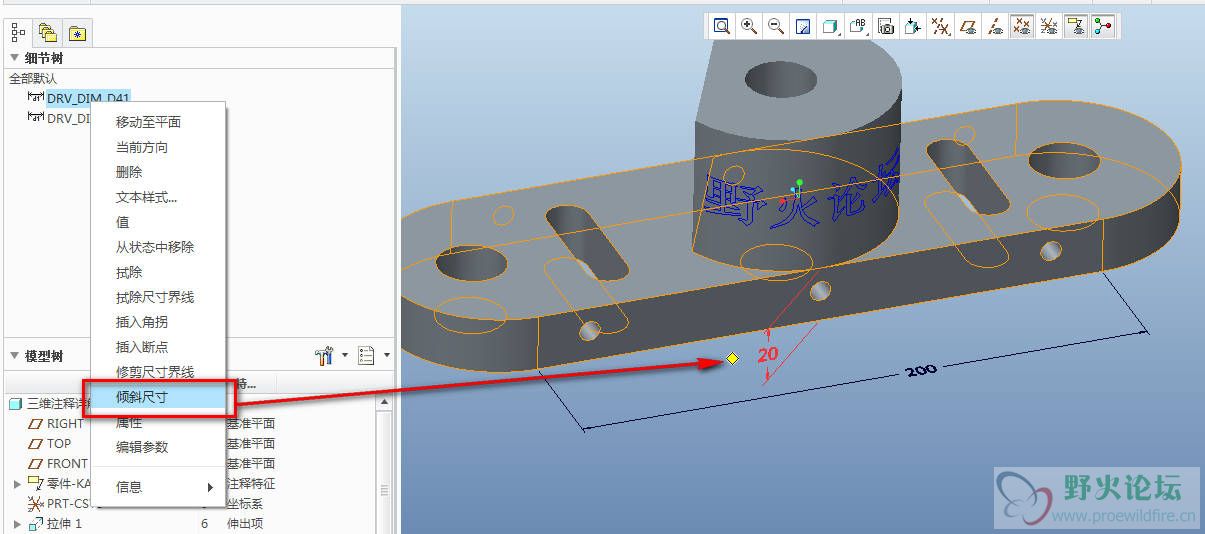Choose 拭除尺寸界线 from the context menu
The height and width of the screenshot is (534, 1205).
159,297
